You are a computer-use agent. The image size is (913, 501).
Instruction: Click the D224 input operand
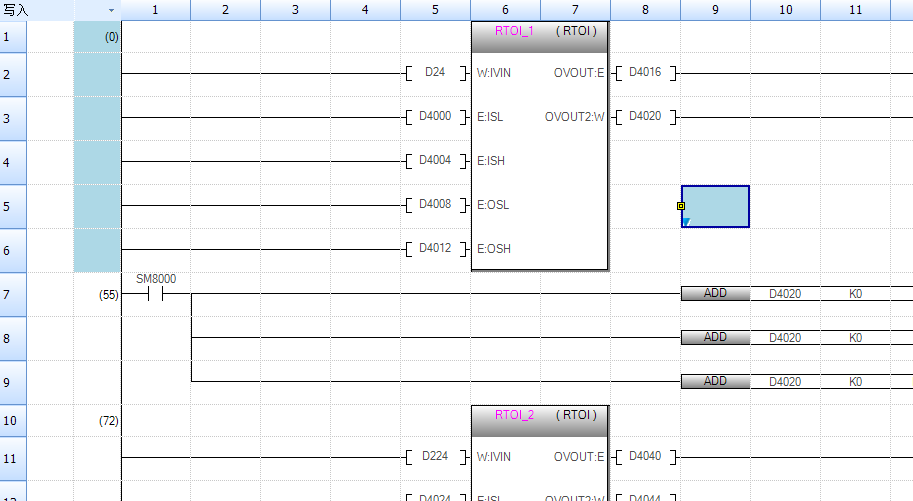435,457
